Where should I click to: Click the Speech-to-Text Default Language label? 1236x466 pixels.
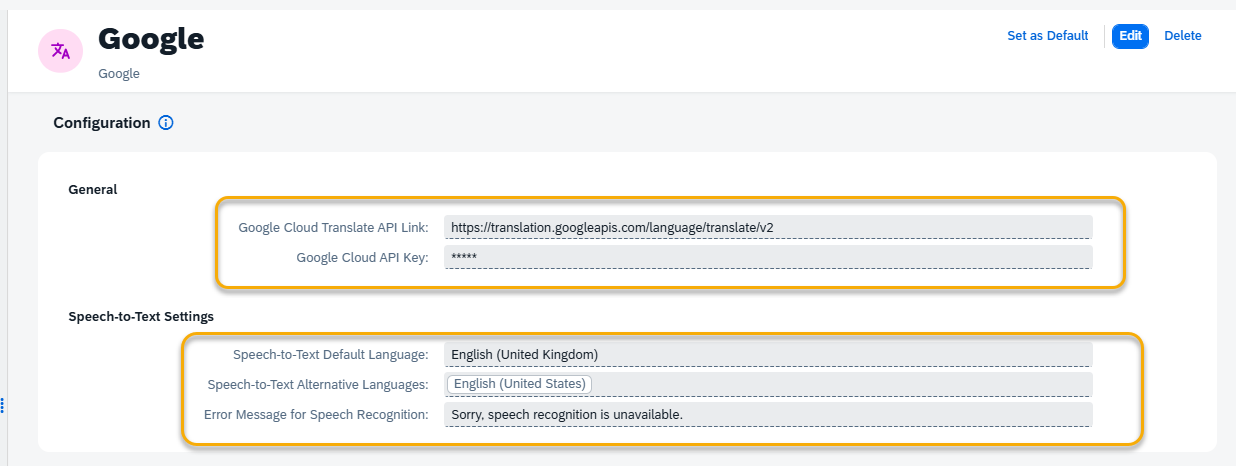[330, 354]
